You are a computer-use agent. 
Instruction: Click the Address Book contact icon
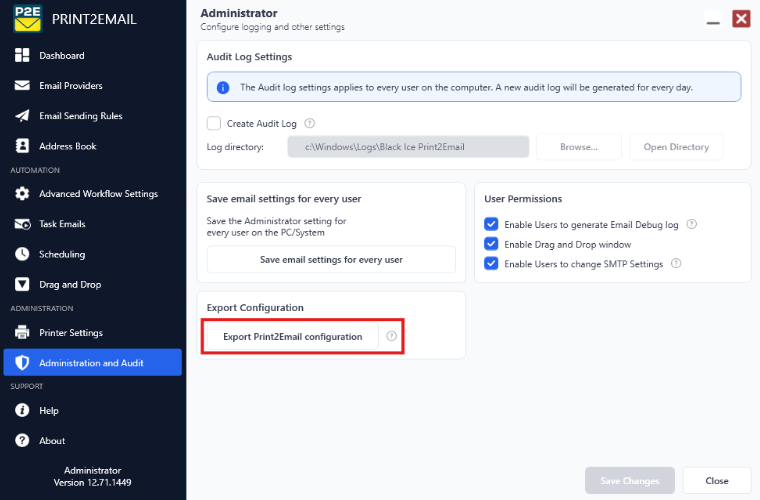pyautogui.click(x=22, y=146)
